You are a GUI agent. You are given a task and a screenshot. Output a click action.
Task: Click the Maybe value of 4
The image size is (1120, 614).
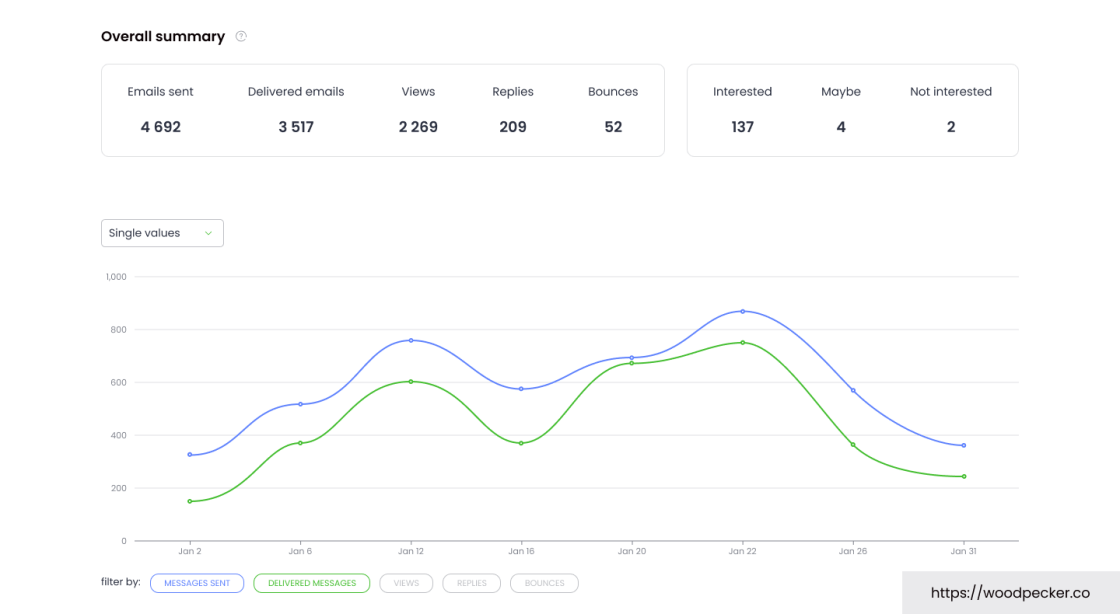[x=840, y=127]
